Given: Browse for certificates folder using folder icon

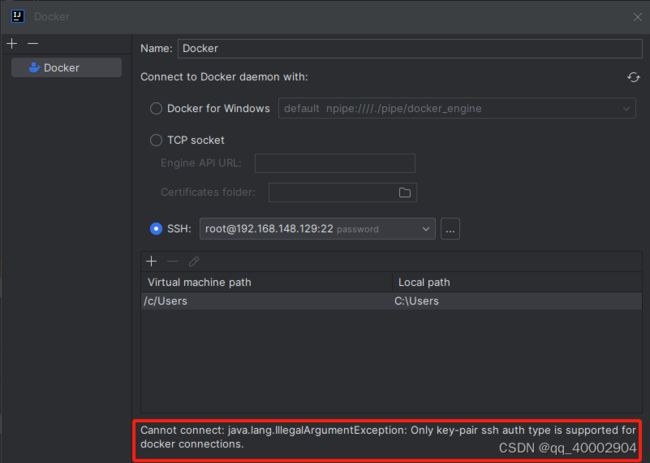Looking at the screenshot, I should 405,192.
